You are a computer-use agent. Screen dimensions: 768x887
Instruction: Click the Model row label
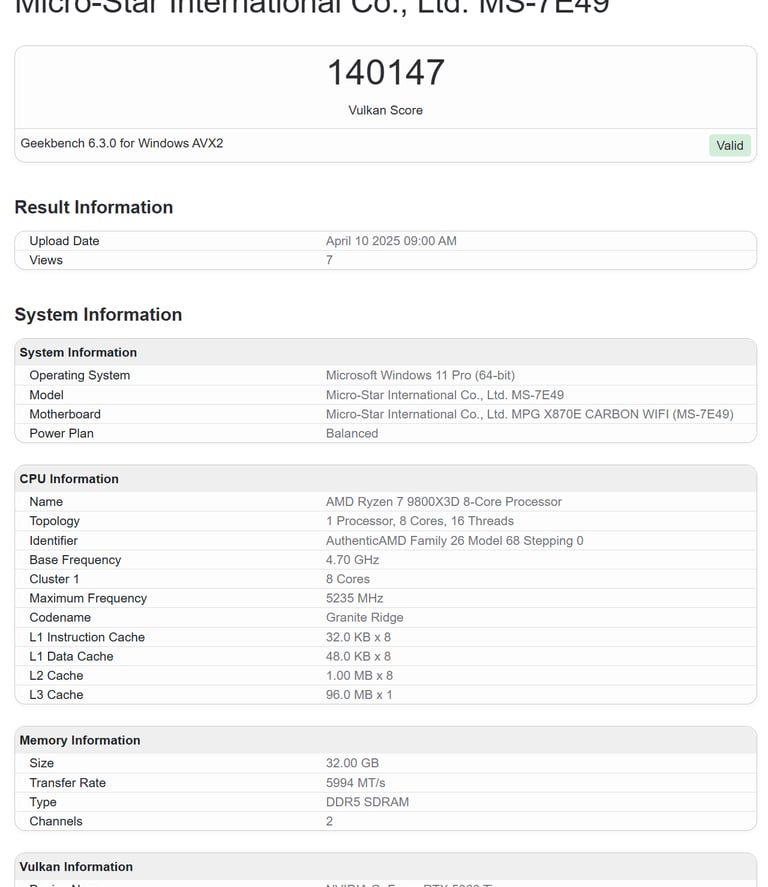46,395
